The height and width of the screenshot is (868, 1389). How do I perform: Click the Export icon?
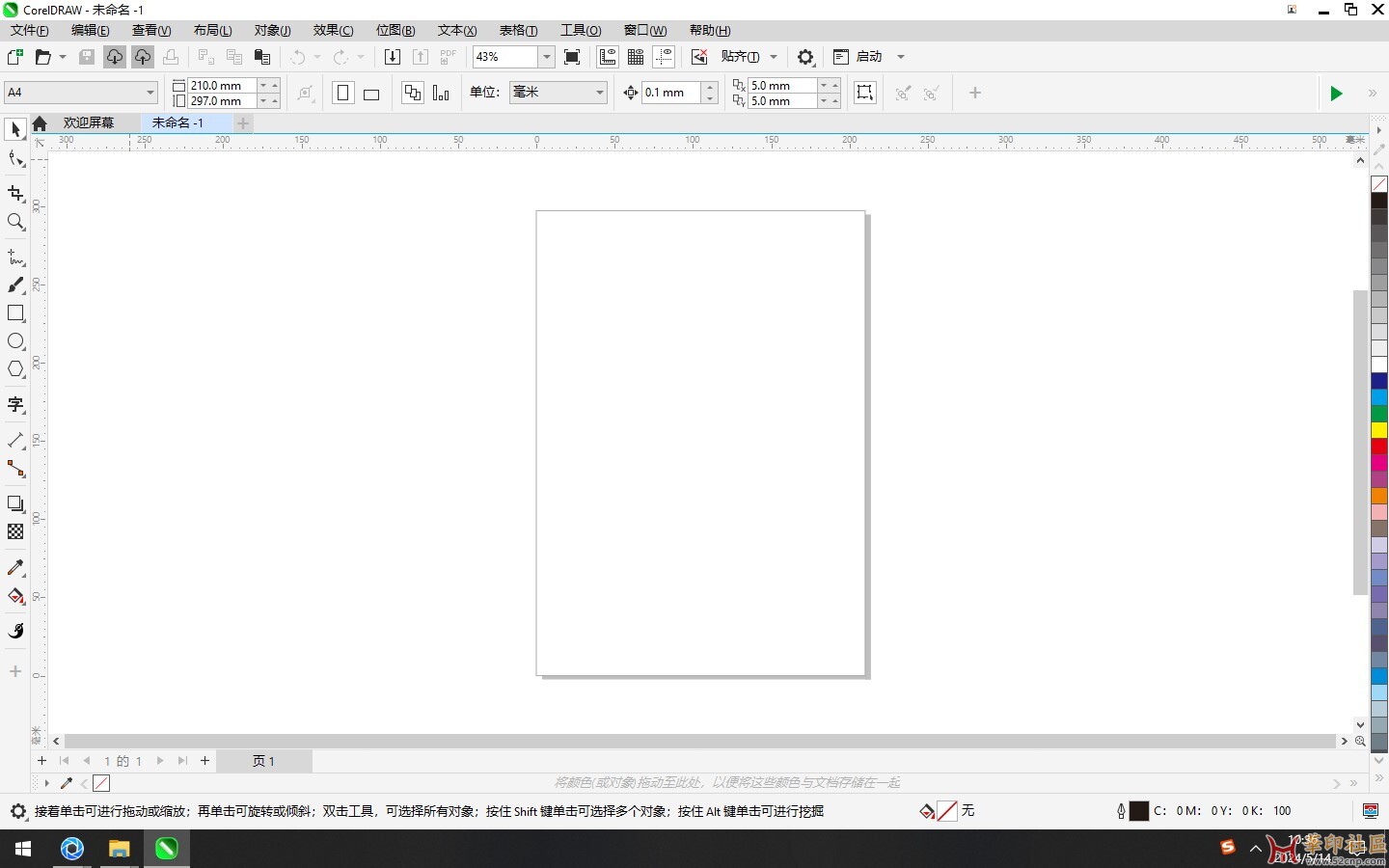click(421, 57)
